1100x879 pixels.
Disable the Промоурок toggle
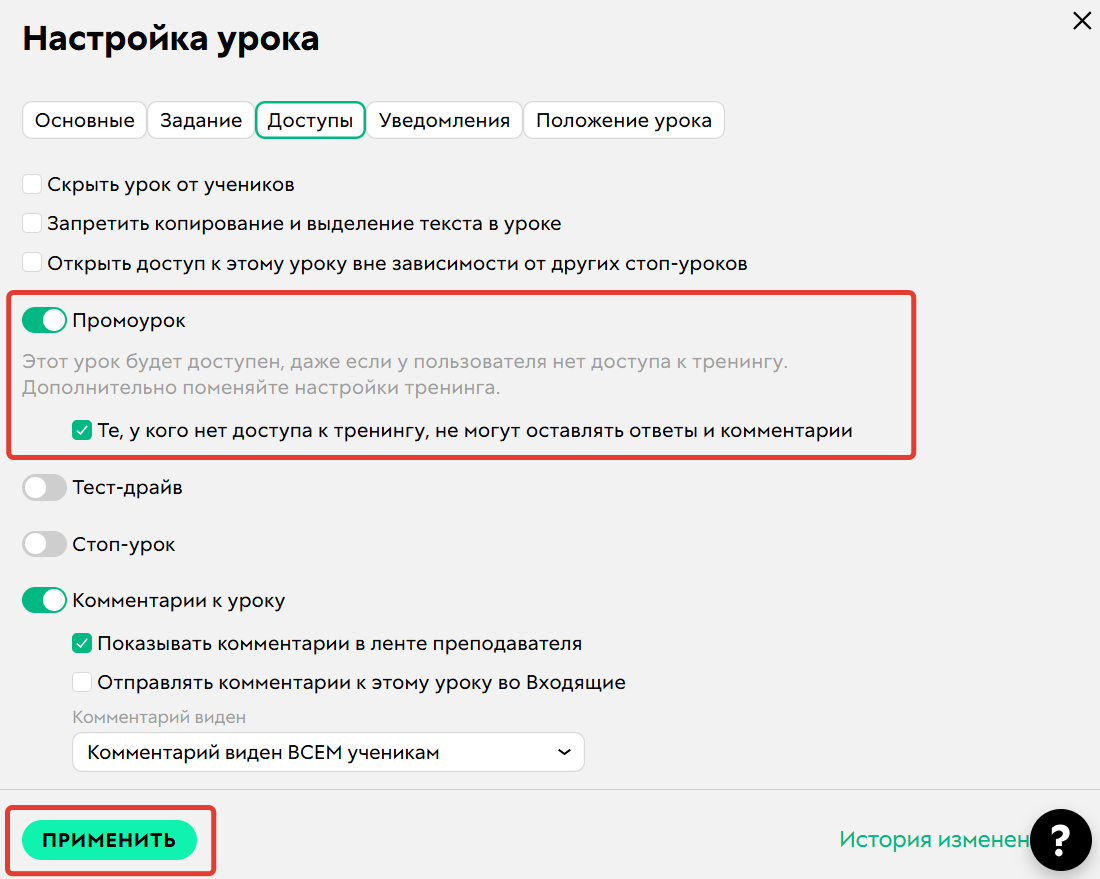tap(44, 319)
